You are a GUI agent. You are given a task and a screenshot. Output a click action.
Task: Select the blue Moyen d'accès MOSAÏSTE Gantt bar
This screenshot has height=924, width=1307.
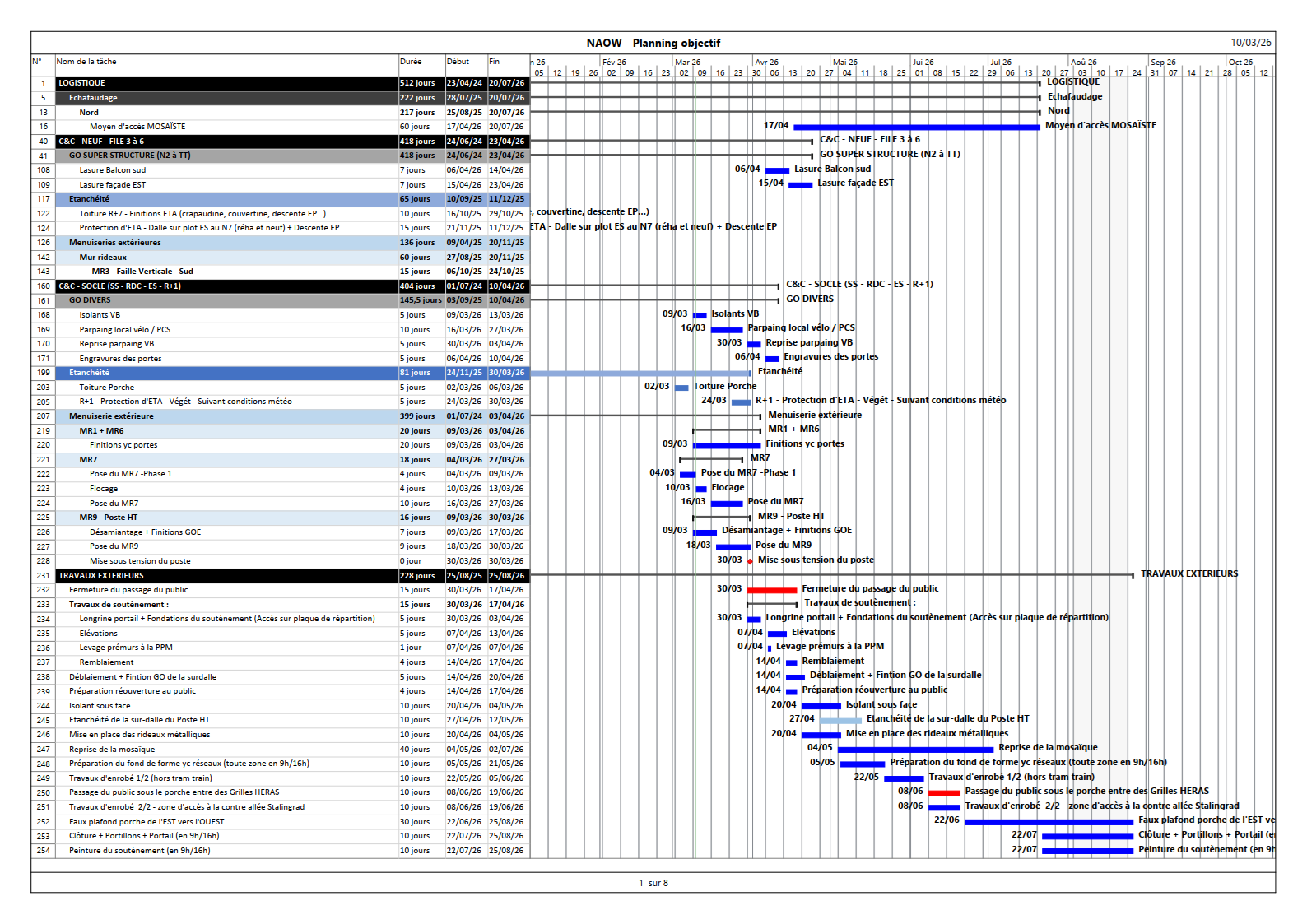point(916,127)
